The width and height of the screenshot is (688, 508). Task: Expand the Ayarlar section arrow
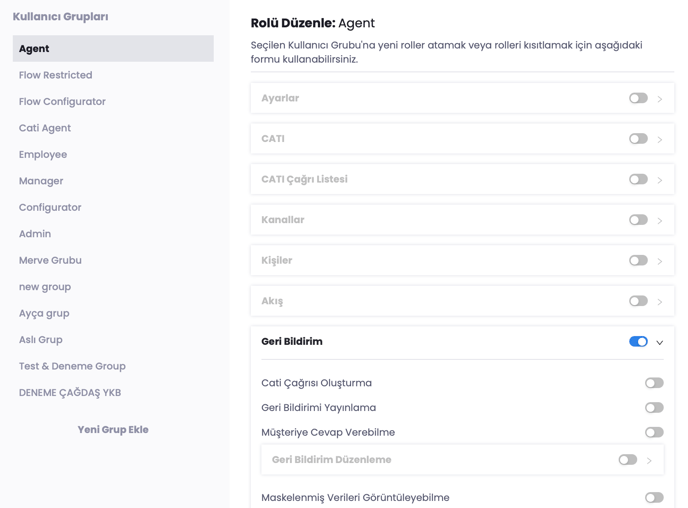coord(660,99)
